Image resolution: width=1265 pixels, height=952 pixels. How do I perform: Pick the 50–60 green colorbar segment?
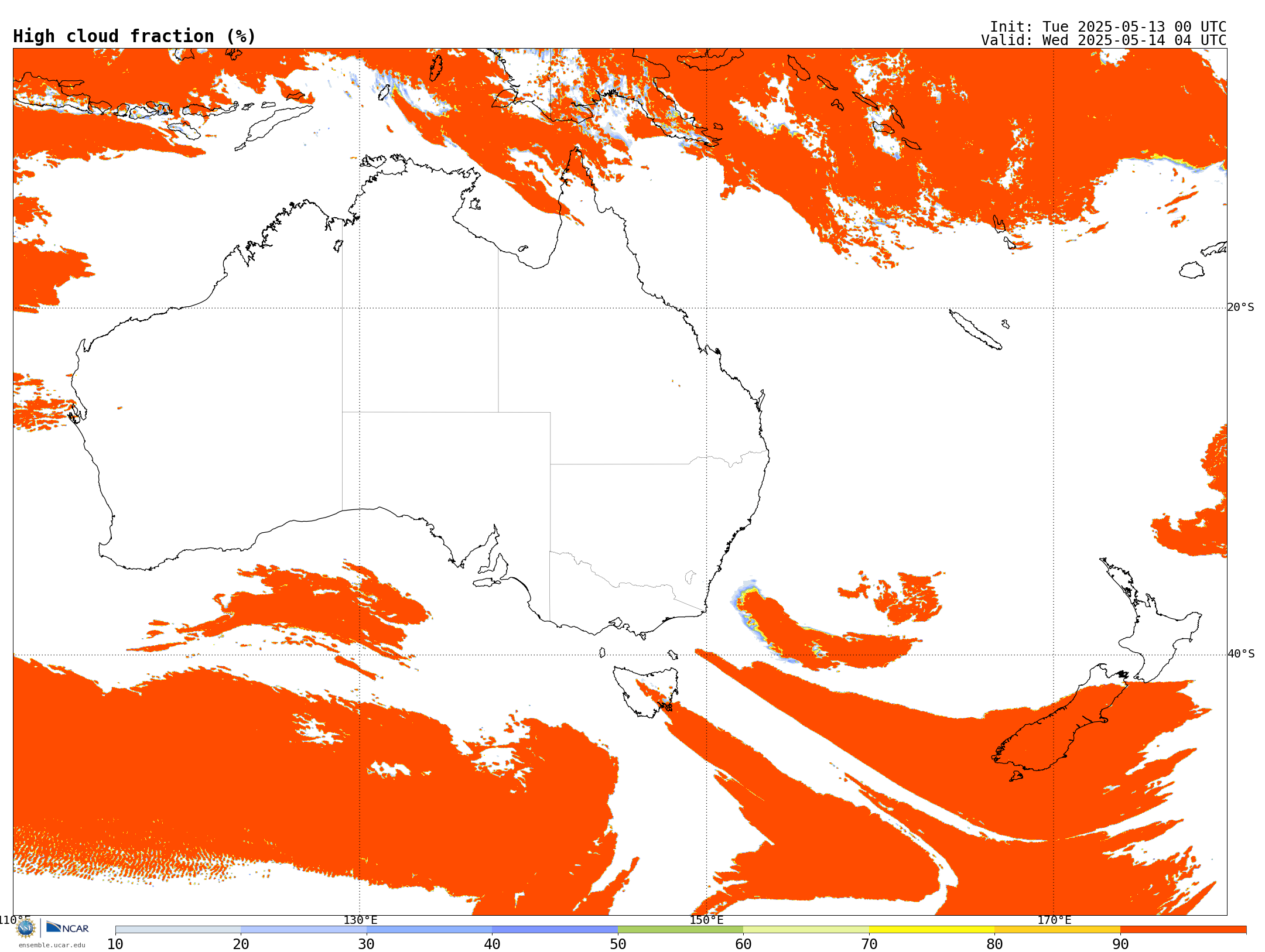[x=681, y=930]
